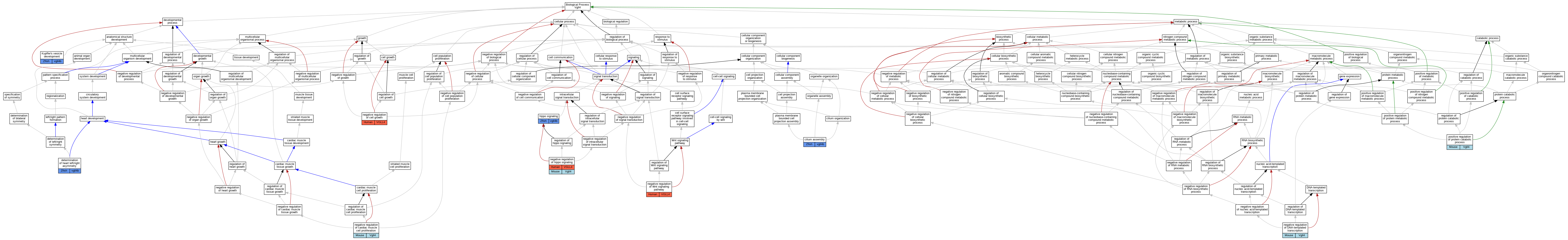Screen dimensions: 1568x240
Task: Click negative regulation of heart growth node
Action: pos(228,189)
